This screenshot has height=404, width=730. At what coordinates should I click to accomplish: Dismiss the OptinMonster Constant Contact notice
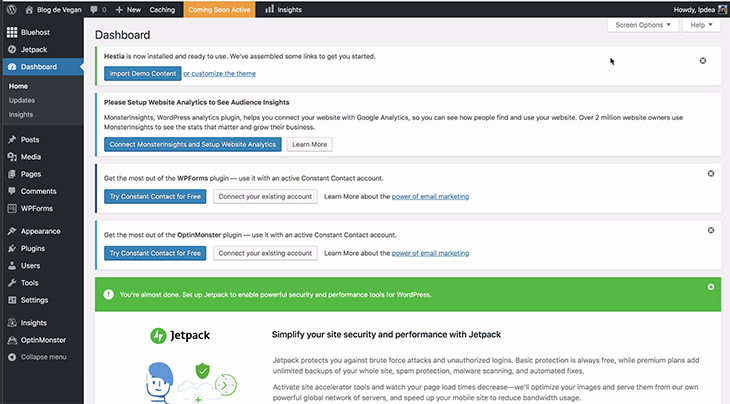[x=711, y=230]
